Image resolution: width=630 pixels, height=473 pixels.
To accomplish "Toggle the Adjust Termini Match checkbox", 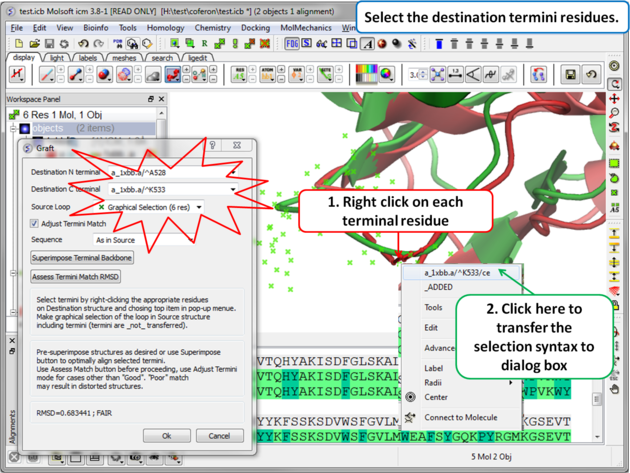I will (35, 224).
